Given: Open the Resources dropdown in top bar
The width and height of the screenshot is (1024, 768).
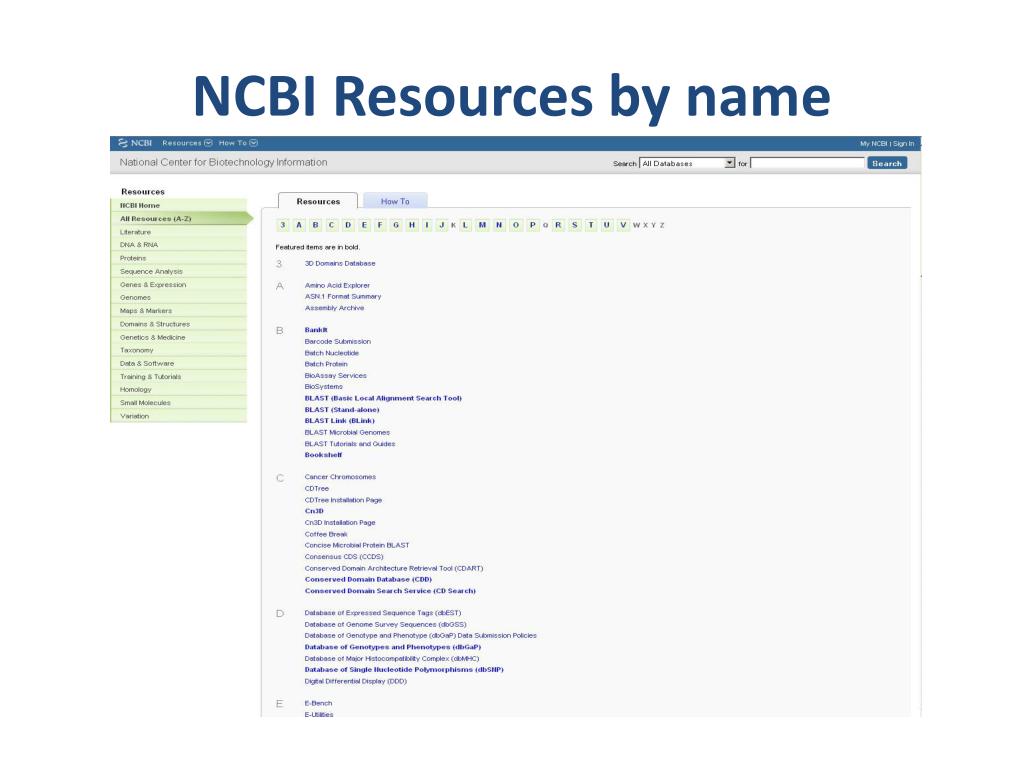Looking at the screenshot, I should pyautogui.click(x=187, y=143).
